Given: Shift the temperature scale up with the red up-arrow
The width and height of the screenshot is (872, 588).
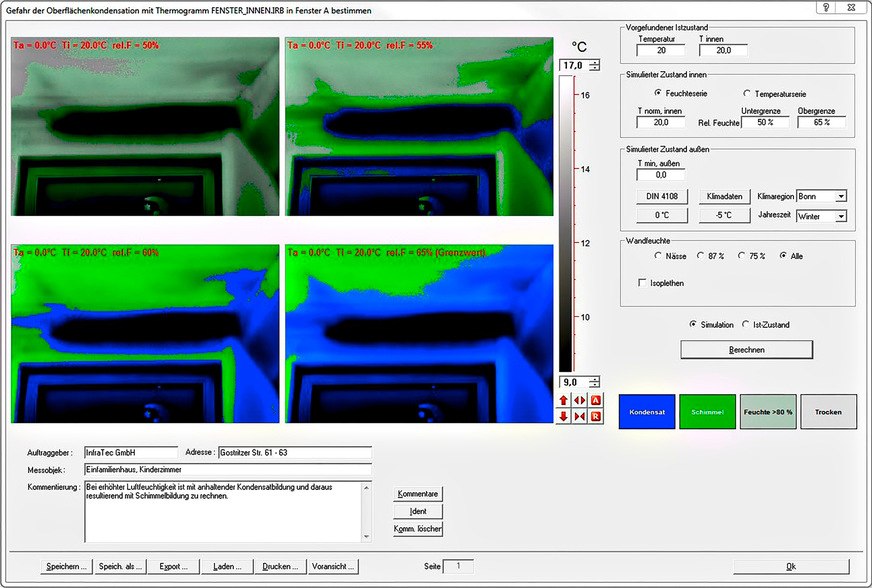Looking at the screenshot, I should click(563, 400).
